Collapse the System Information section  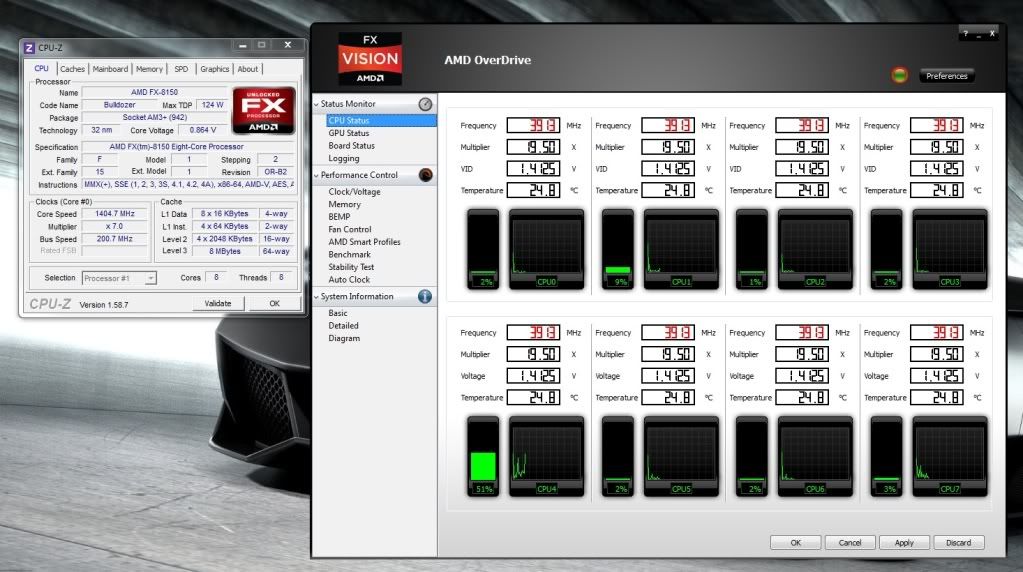[x=316, y=297]
